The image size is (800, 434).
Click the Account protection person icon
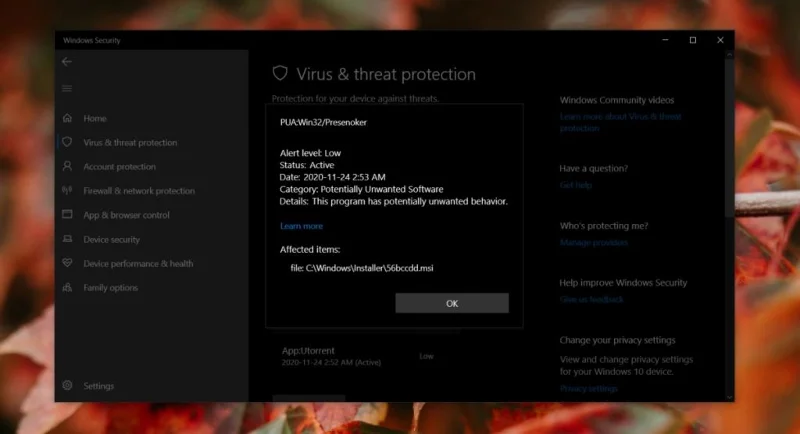67,166
